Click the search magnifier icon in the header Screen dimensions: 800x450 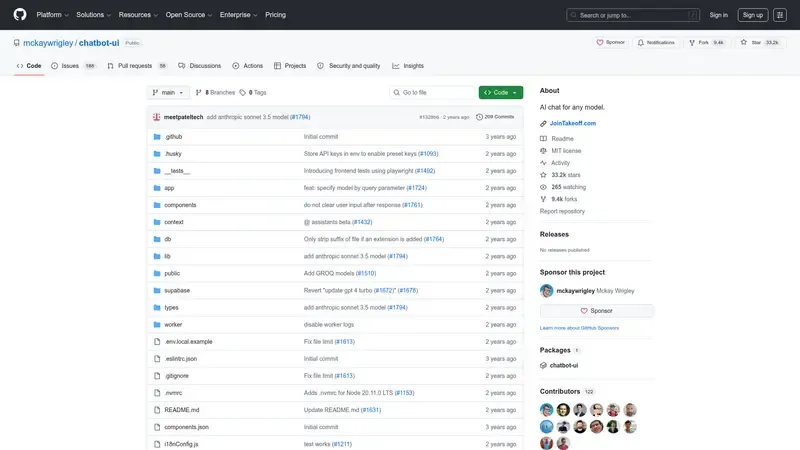tap(574, 15)
